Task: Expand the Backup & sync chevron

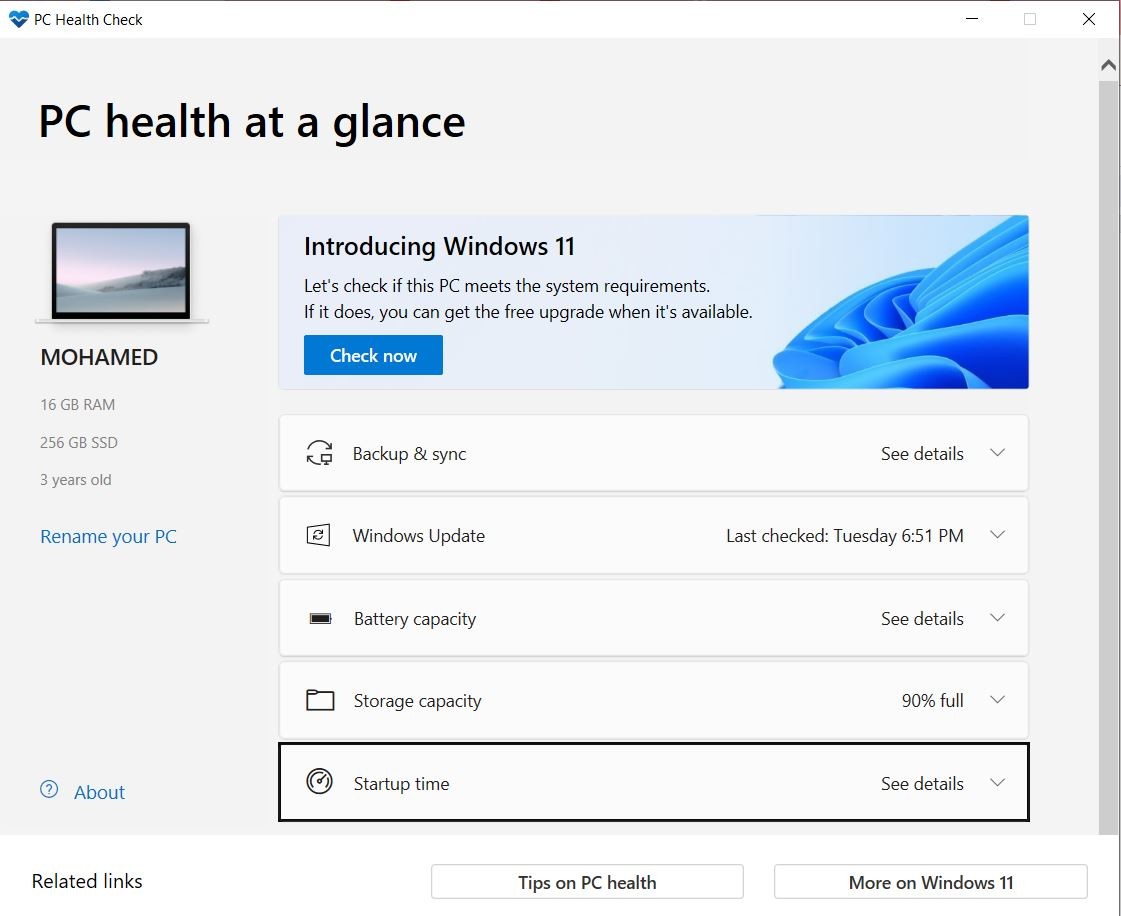Action: point(997,453)
